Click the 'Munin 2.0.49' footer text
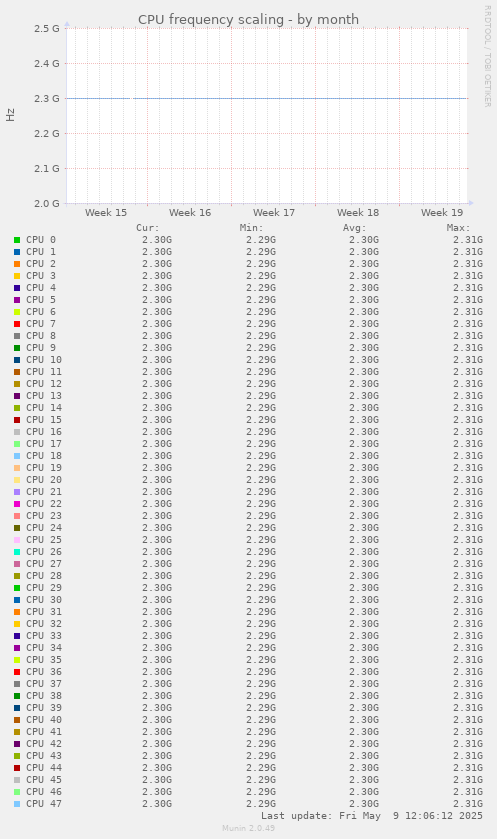 (249, 828)
